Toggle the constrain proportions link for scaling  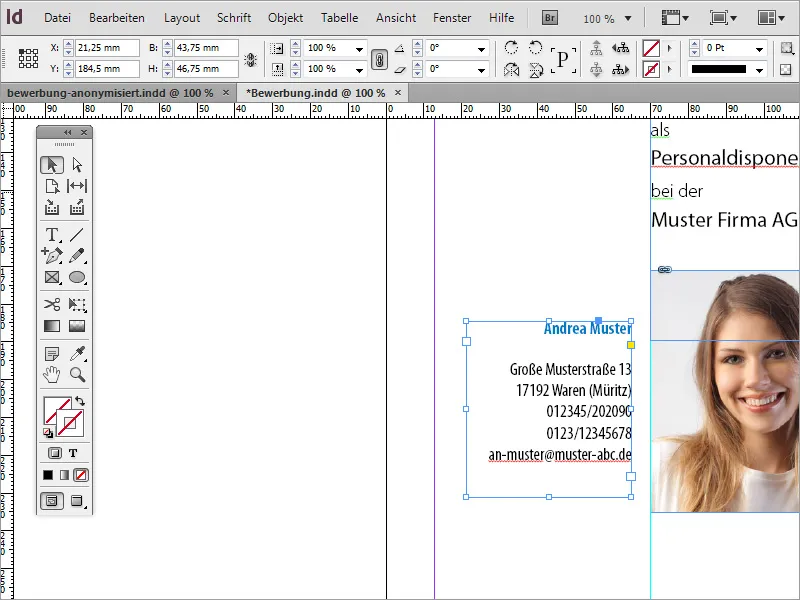pyautogui.click(x=378, y=58)
